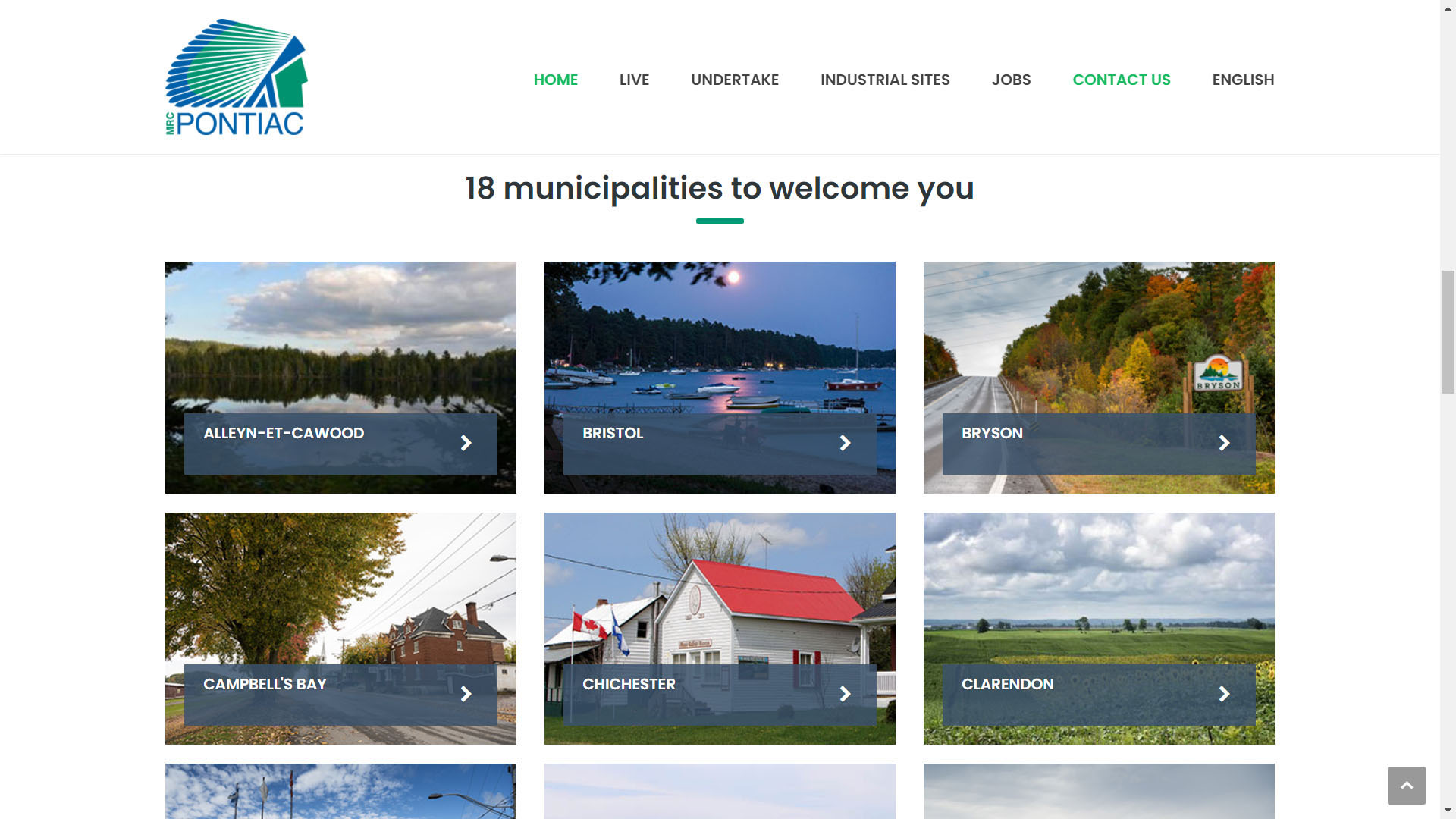
Task: Open the Bryson municipality link
Action: (992, 433)
